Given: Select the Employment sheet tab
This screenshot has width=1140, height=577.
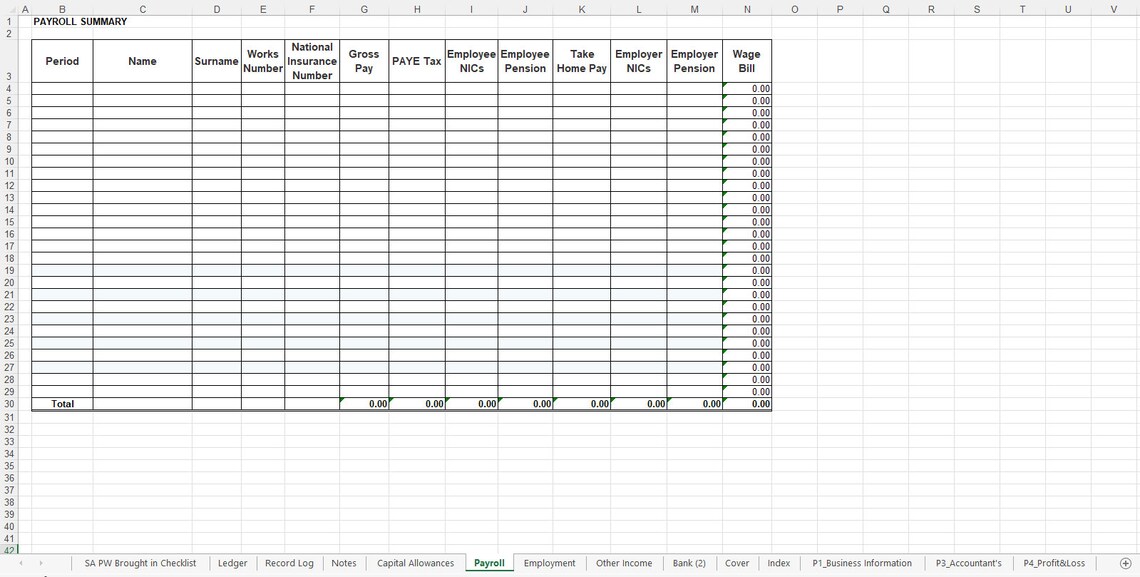Looking at the screenshot, I should click(549, 563).
